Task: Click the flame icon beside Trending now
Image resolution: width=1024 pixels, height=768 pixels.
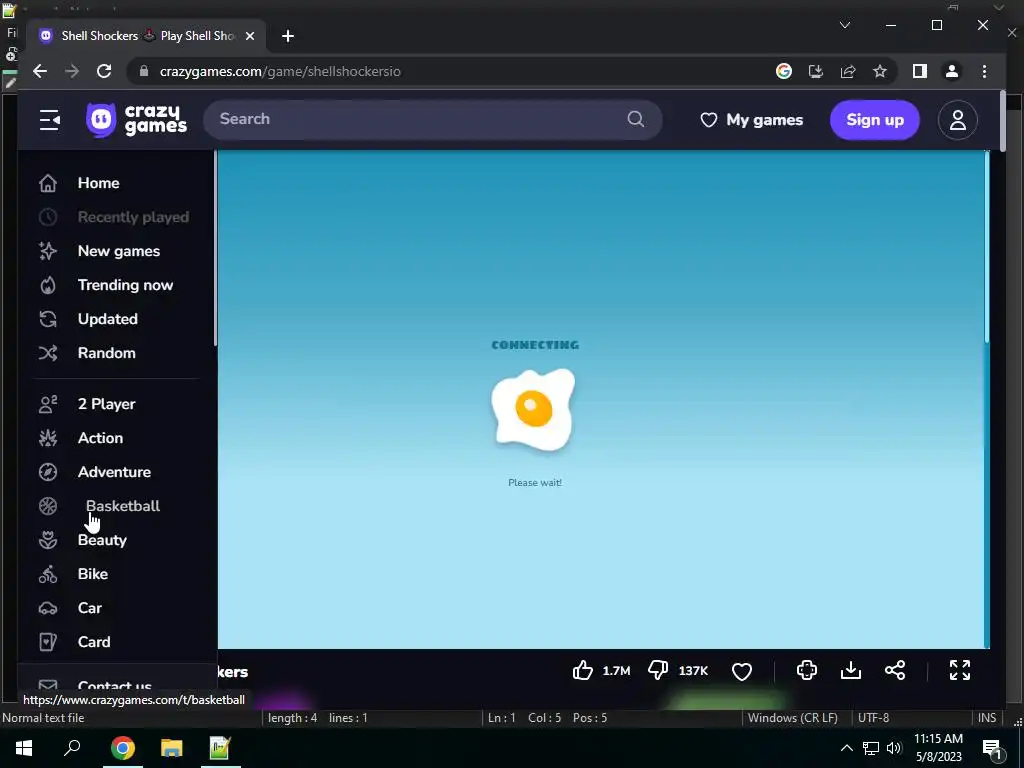Action: 48,285
